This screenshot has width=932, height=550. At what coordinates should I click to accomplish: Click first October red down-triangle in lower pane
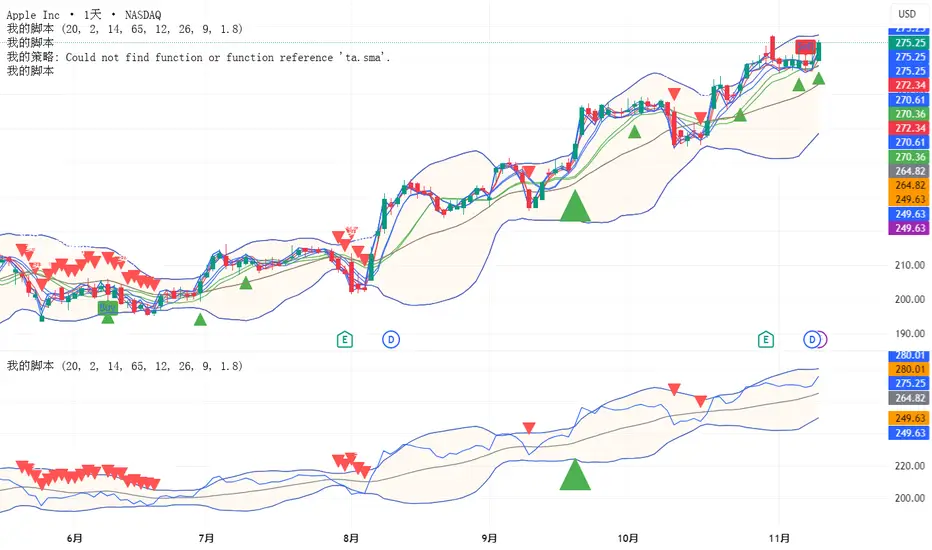tap(674, 389)
